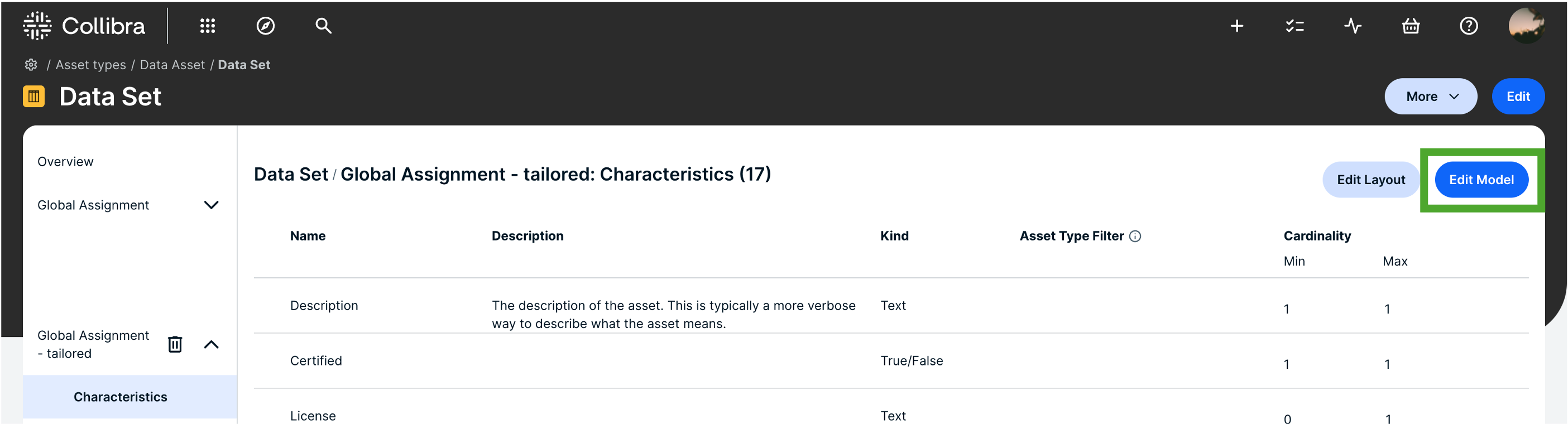This screenshot has width=1568, height=424.
Task: Open the help question mark icon
Action: 1468,26
